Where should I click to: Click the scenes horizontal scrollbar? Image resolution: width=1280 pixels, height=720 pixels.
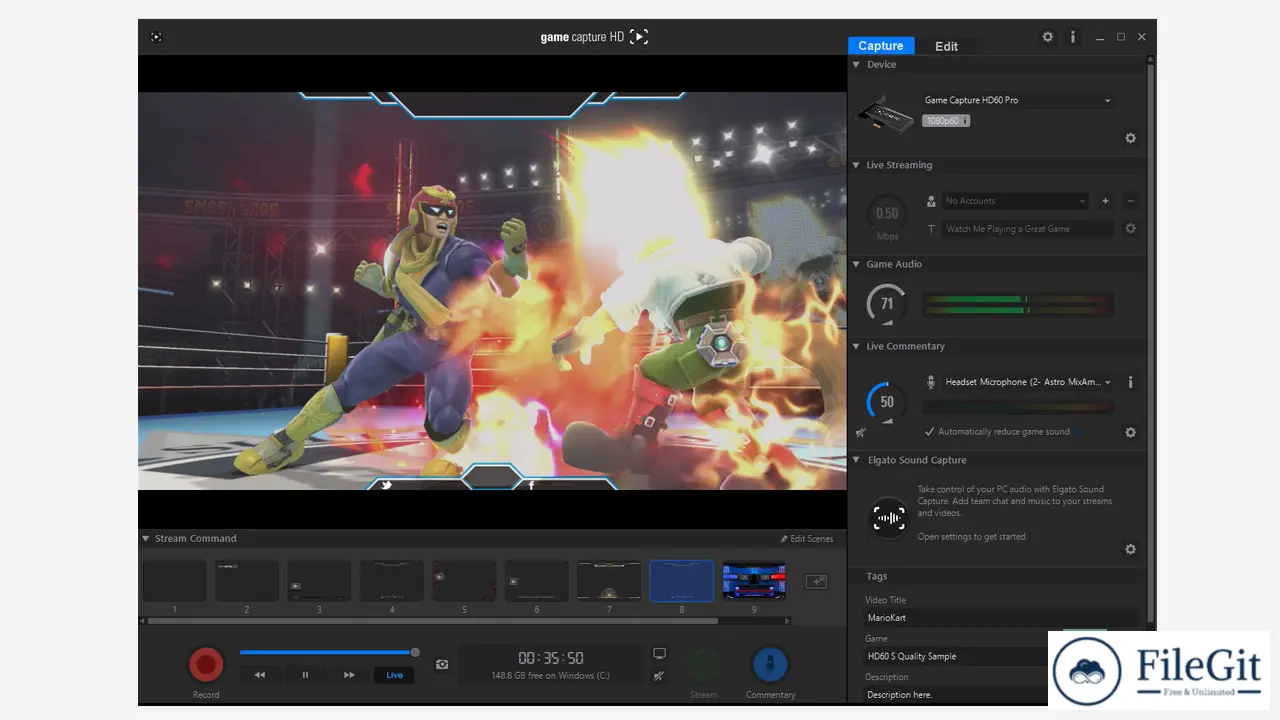pyautogui.click(x=433, y=620)
